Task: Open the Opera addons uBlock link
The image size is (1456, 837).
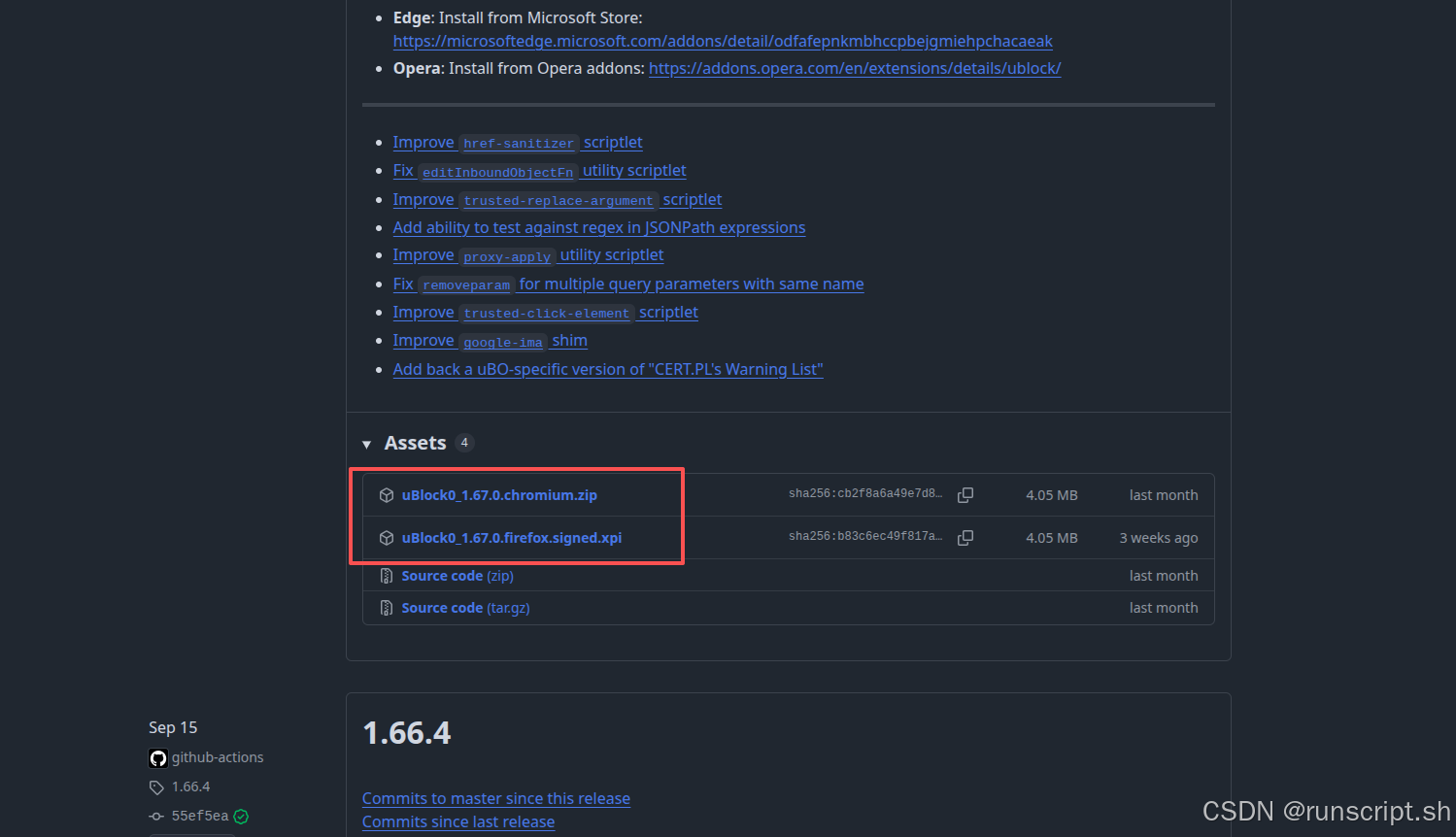Action: [x=855, y=68]
